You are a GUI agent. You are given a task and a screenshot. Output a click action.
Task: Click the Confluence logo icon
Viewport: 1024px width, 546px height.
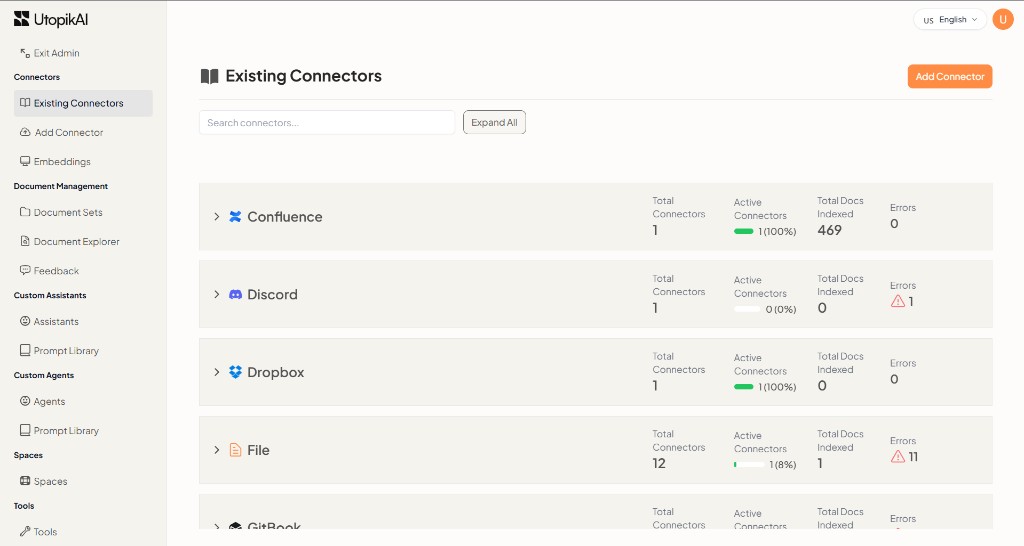[235, 216]
